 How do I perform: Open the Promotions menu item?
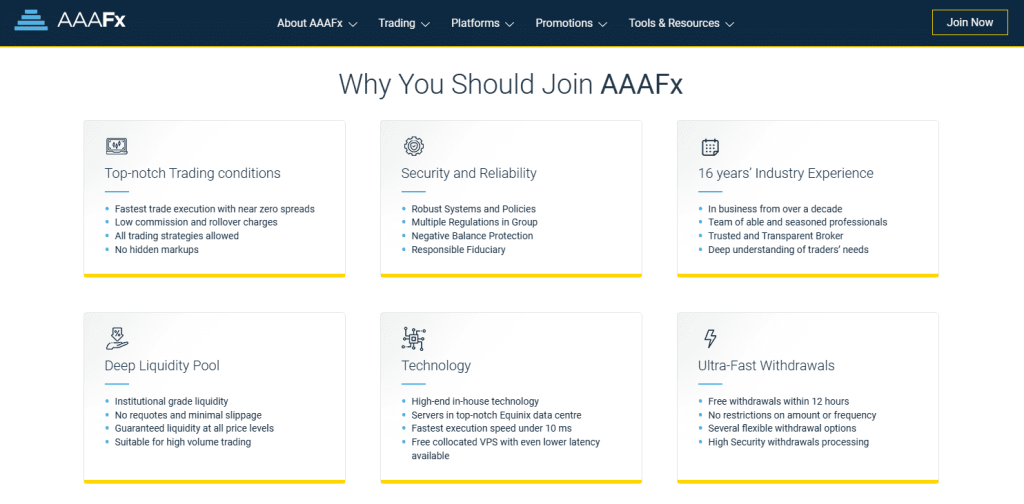(x=564, y=23)
